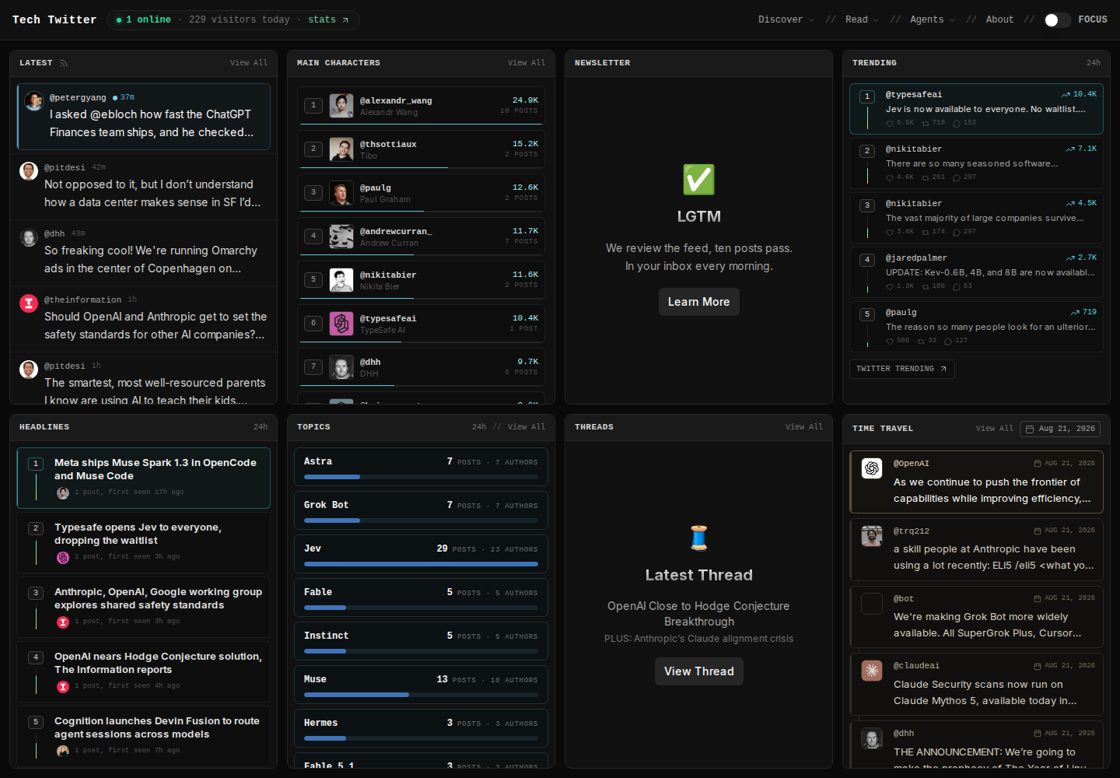The width and height of the screenshot is (1120, 778).
Task: Click the thread spool icon
Action: pos(699,537)
